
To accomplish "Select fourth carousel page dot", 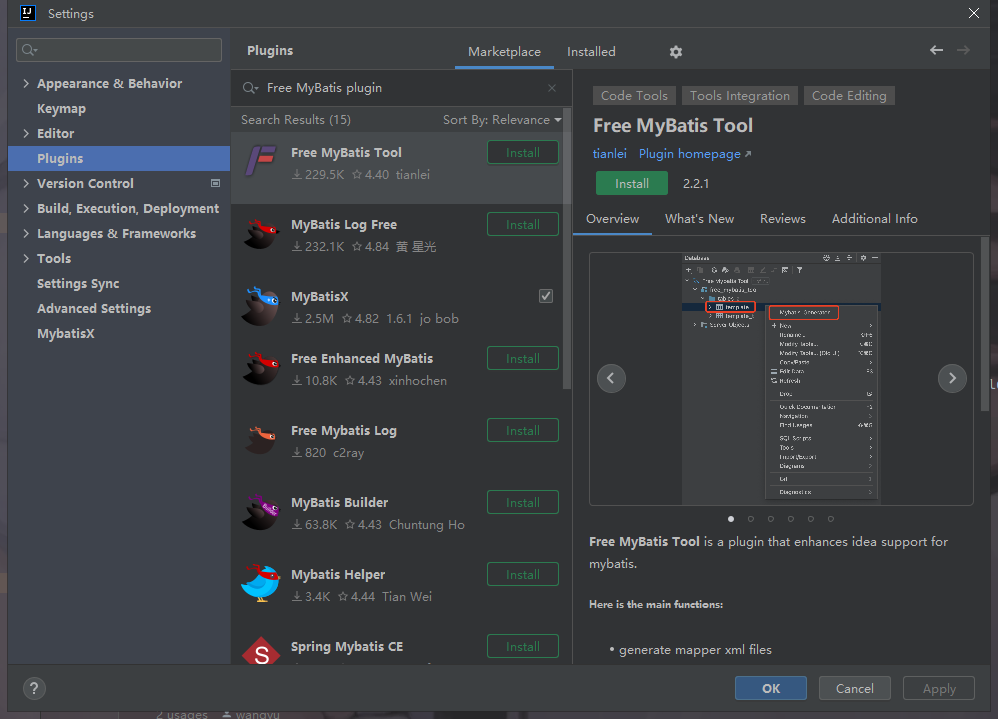I will pos(791,519).
